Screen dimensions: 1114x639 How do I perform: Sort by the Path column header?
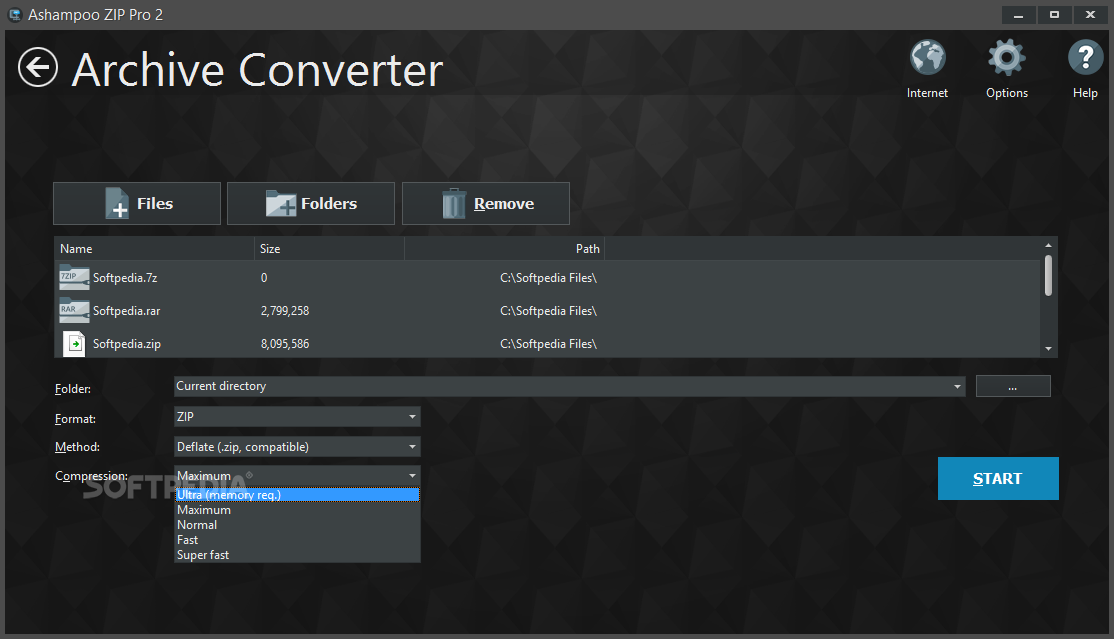tap(504, 249)
